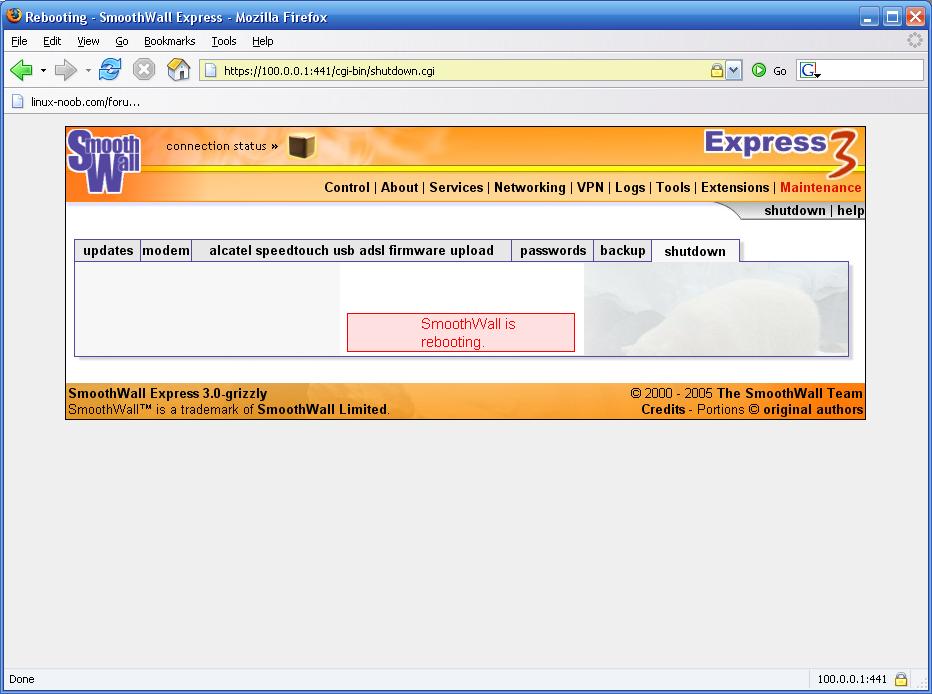
Task: Open the Services section link
Action: (x=456, y=187)
